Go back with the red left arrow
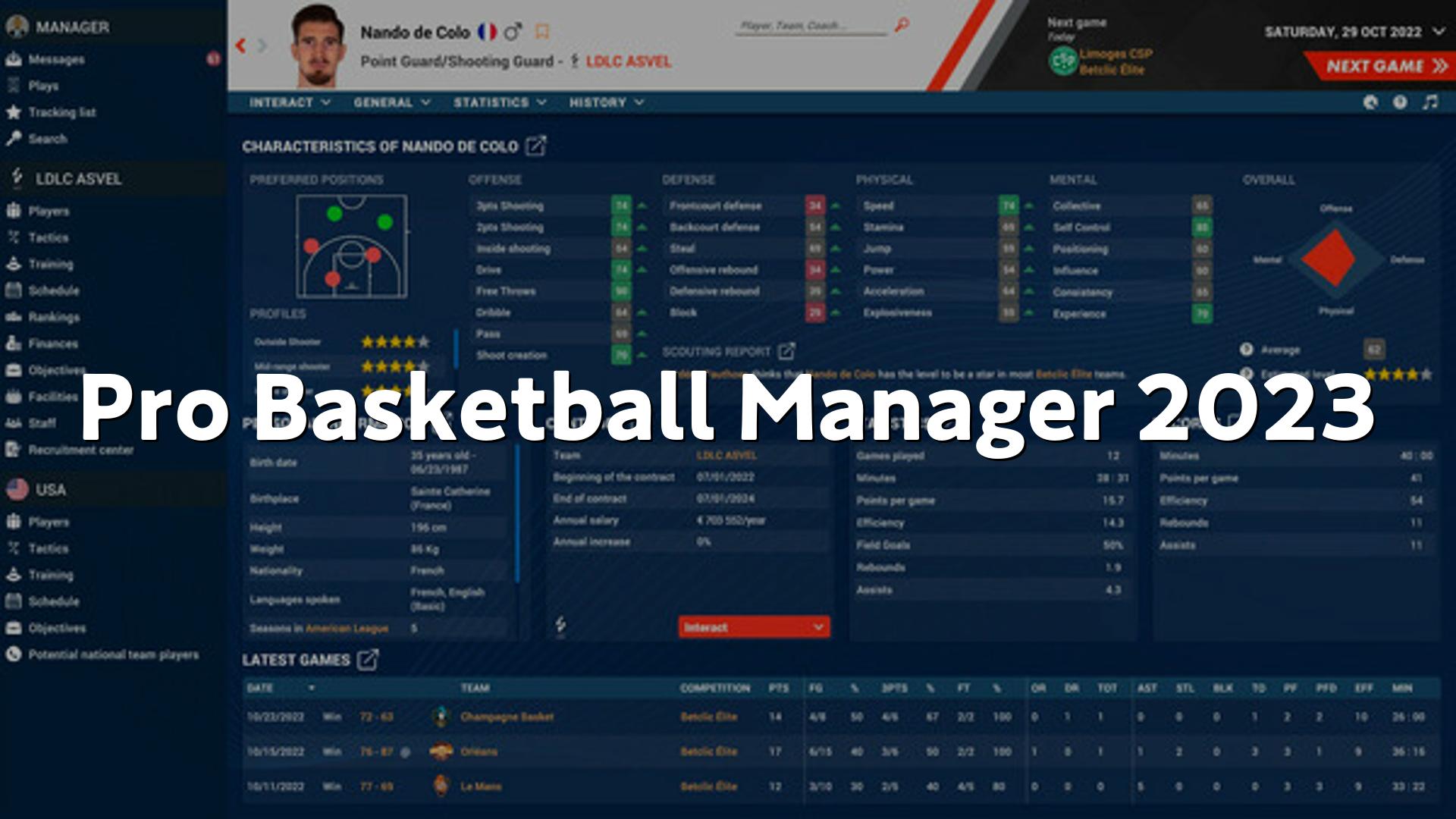The height and width of the screenshot is (819, 1456). tap(241, 45)
